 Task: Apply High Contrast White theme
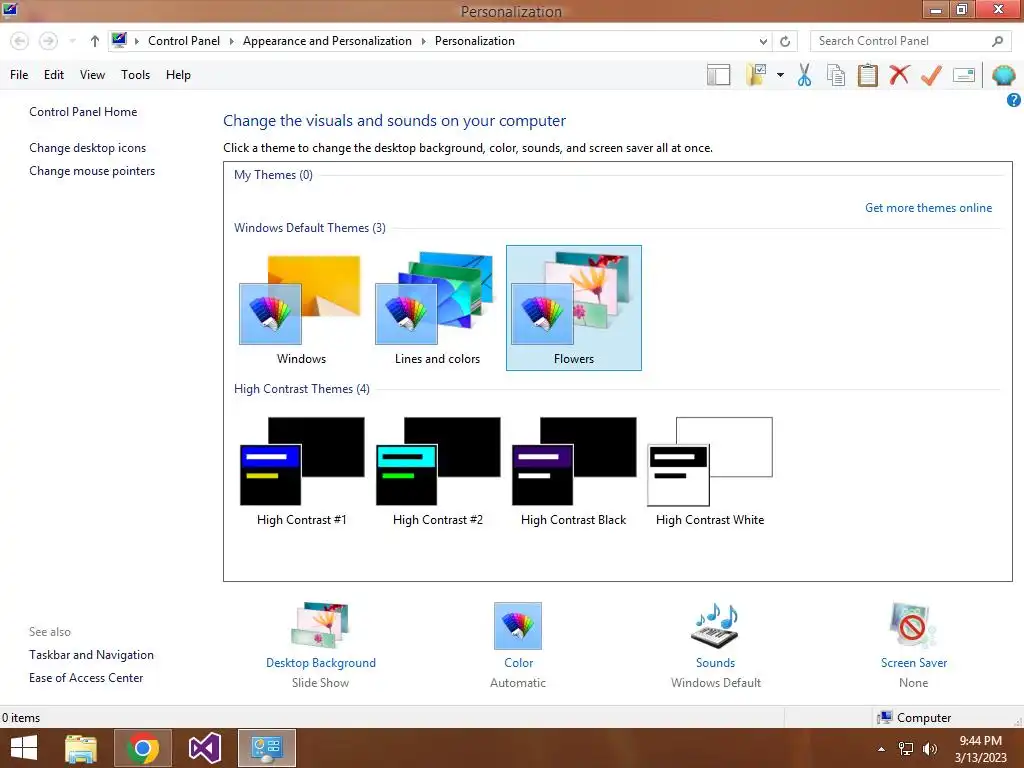710,471
